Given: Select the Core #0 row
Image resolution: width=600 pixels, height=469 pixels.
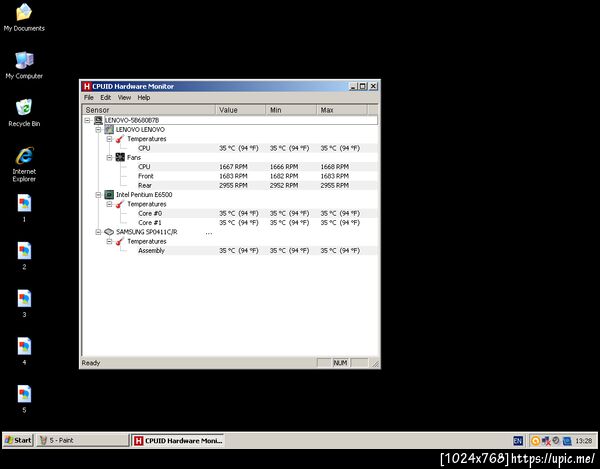Looking at the screenshot, I should tap(230, 213).
